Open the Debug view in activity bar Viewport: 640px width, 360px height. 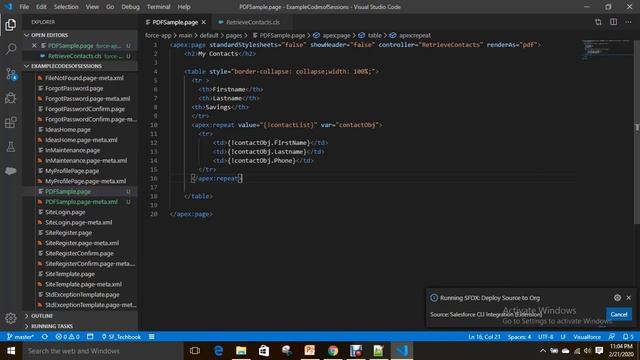11,98
